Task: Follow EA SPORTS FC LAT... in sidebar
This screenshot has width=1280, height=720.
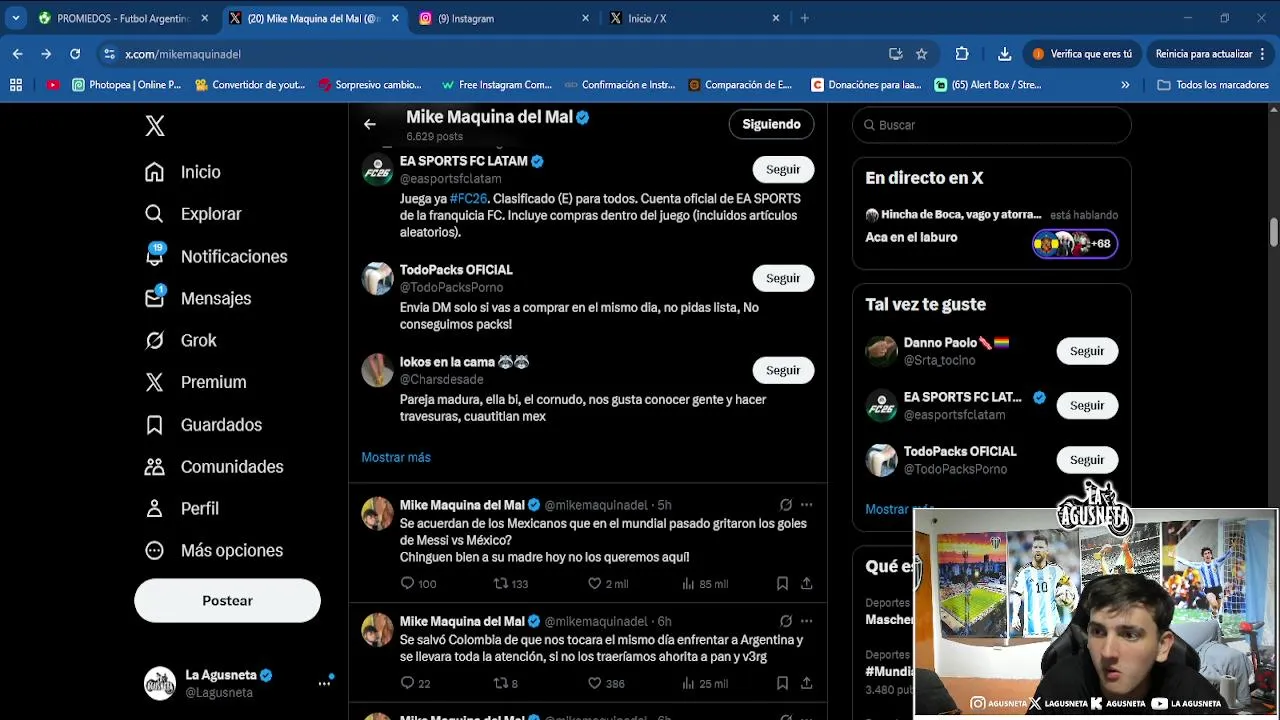Action: (x=1087, y=405)
